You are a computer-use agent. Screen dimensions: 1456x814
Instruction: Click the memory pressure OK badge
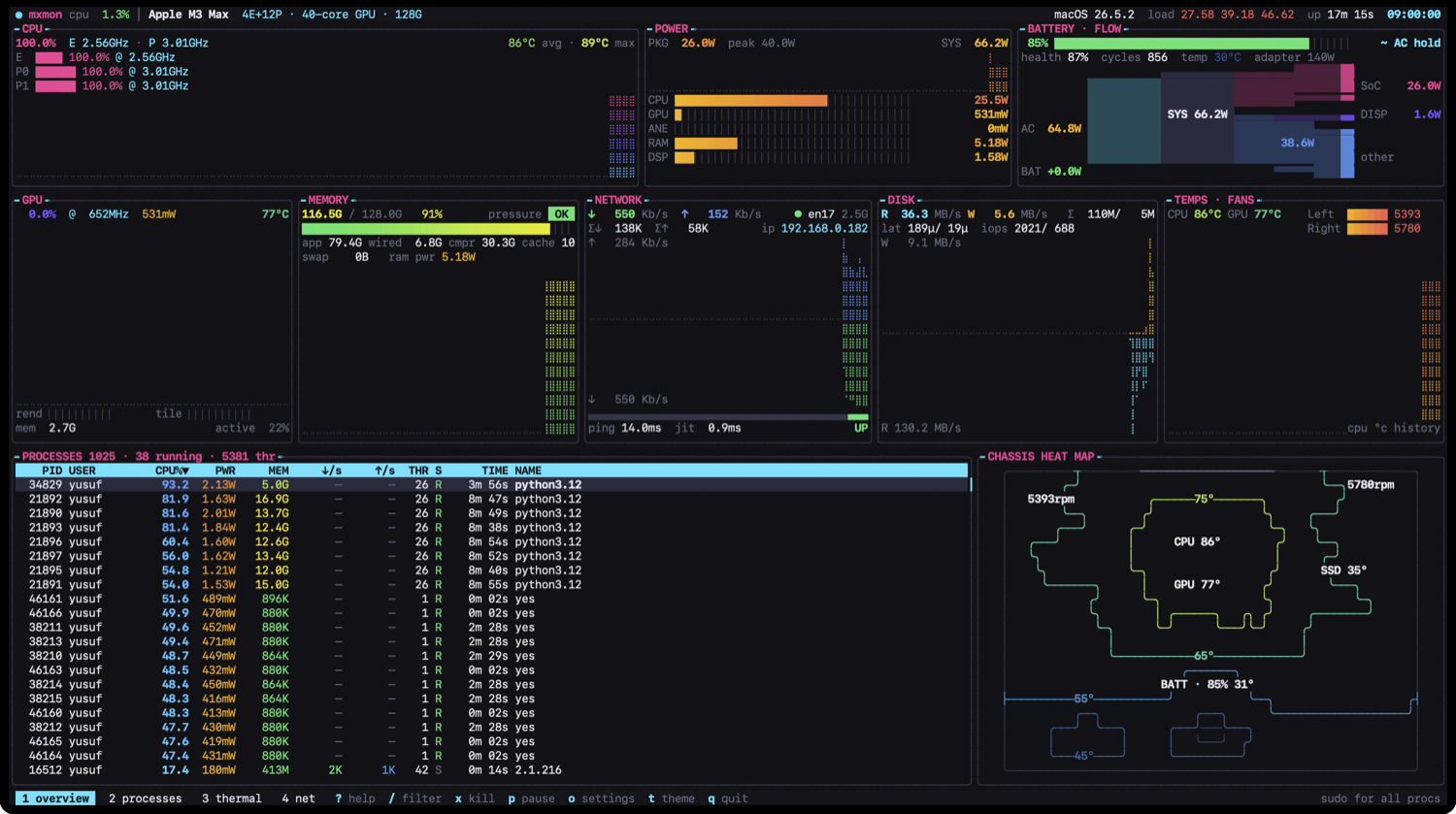561,214
